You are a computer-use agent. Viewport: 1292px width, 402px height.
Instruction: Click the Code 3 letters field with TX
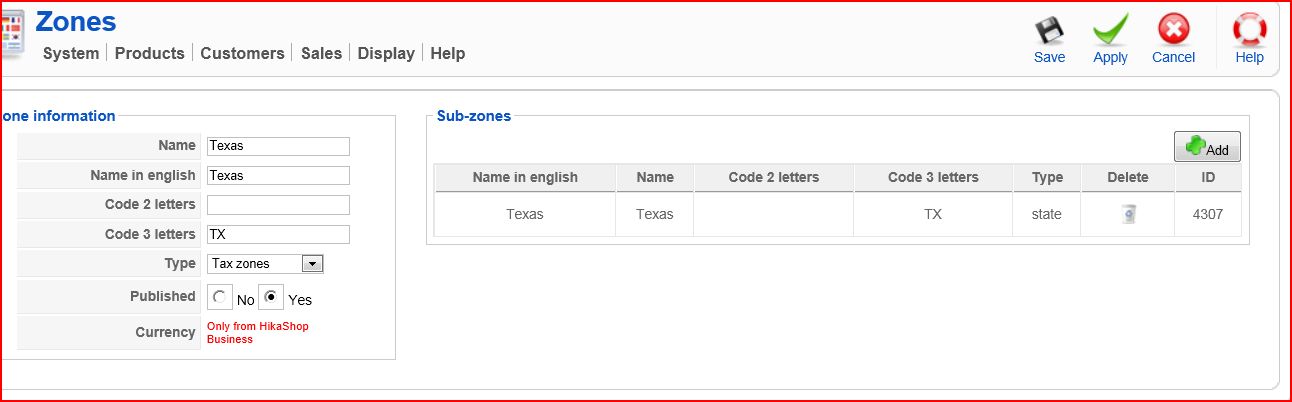[278, 235]
